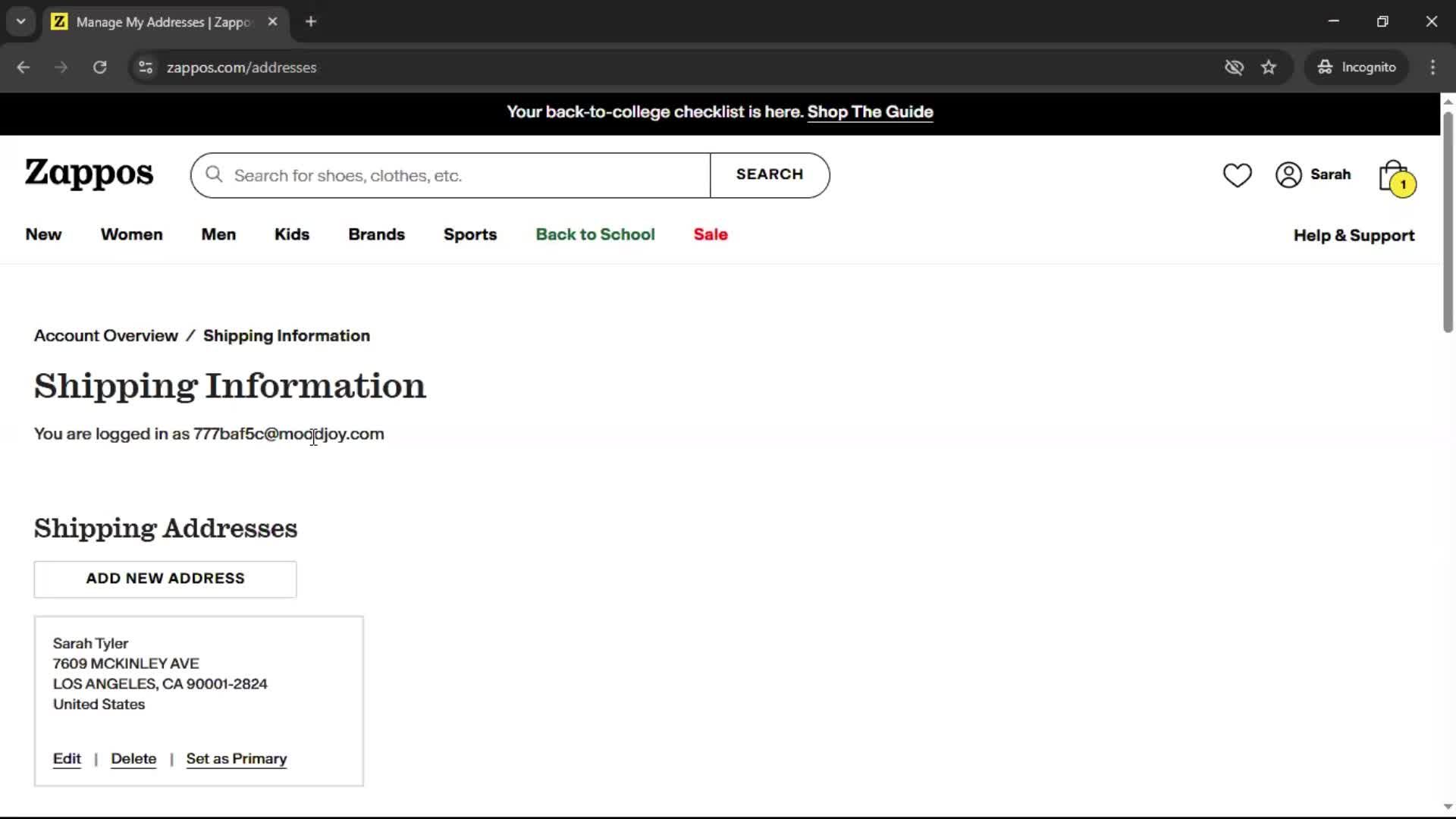This screenshot has height=819, width=1456.
Task: View site information icon in address bar
Action: (x=146, y=67)
